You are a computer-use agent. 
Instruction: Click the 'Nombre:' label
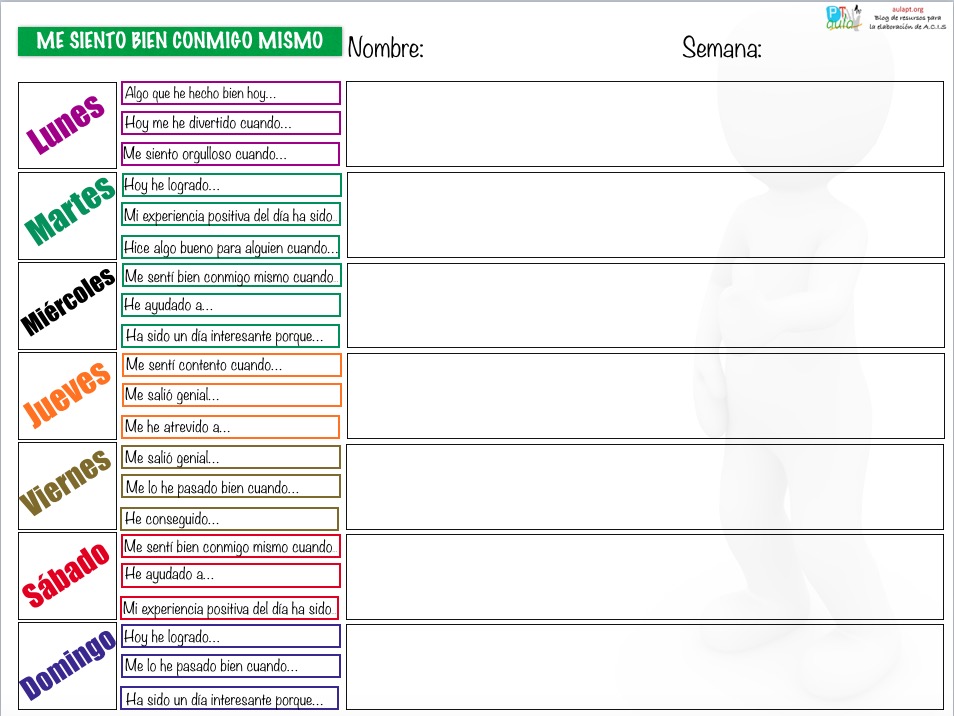pyautogui.click(x=386, y=47)
